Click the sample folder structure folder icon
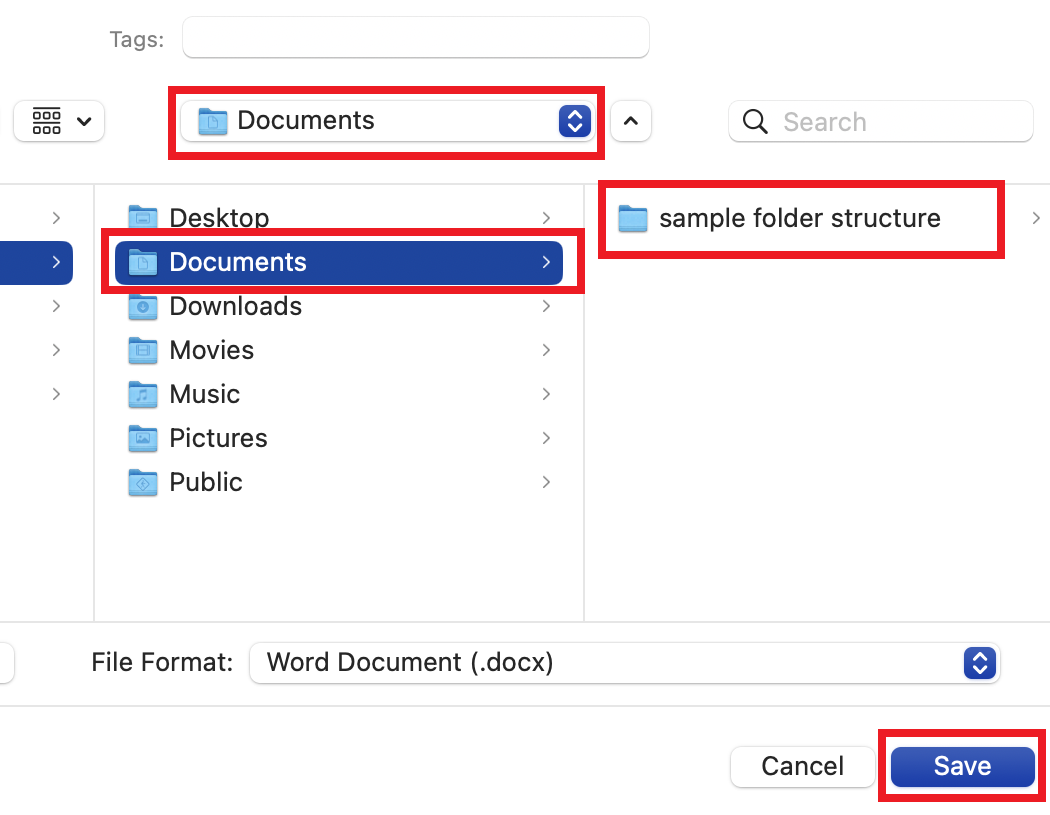 tap(633, 218)
